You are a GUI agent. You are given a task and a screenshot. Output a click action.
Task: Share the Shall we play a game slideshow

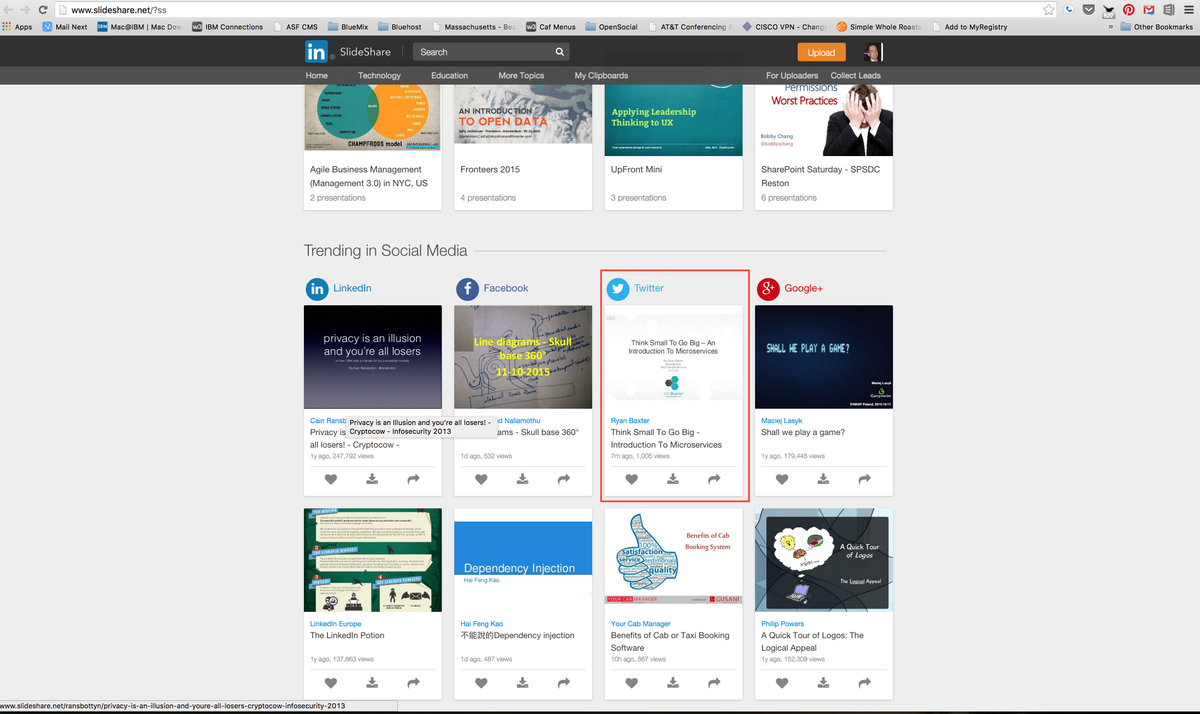[x=864, y=479]
